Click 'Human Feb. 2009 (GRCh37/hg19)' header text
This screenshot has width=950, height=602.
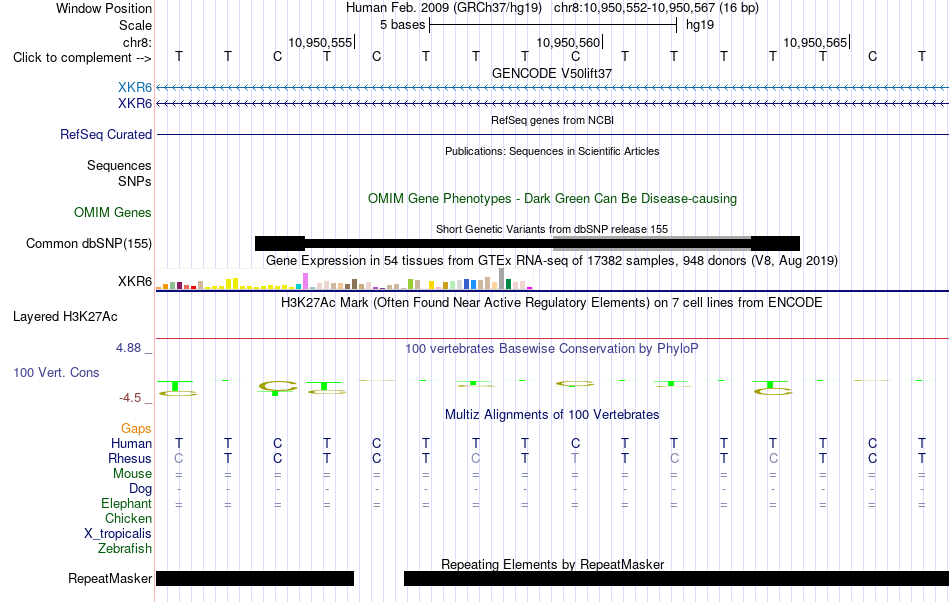point(446,8)
